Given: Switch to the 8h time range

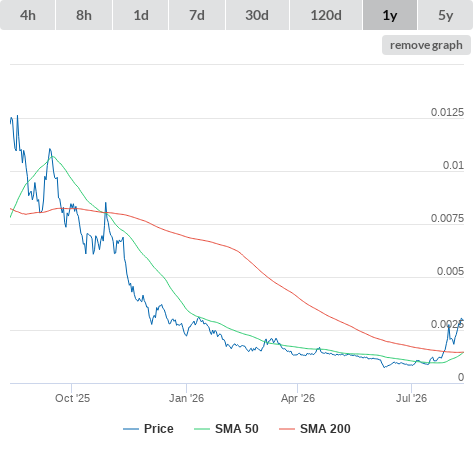Looking at the screenshot, I should point(84,15).
